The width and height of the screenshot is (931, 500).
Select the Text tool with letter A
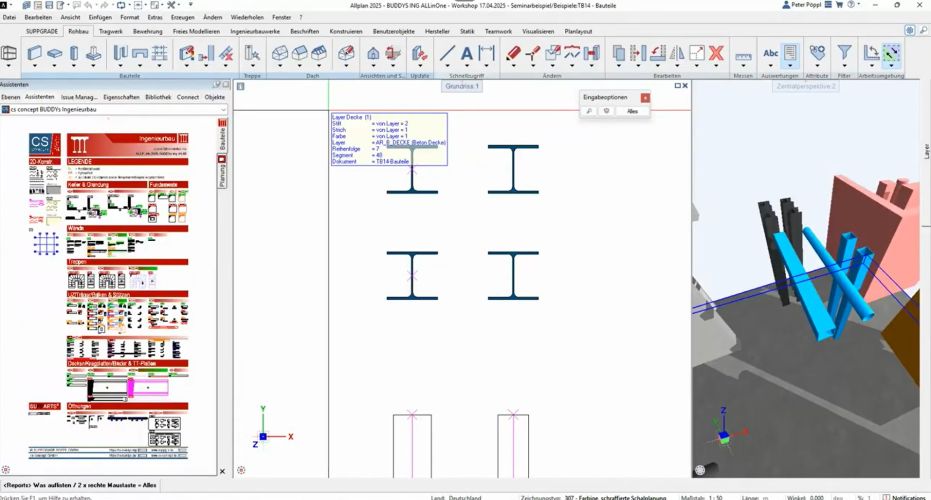[x=467, y=53]
